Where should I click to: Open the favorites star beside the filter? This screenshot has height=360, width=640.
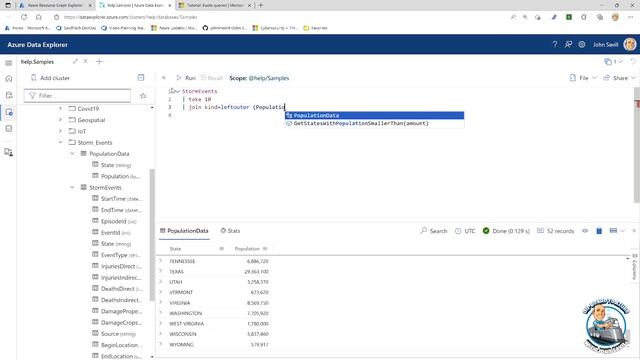(143, 96)
